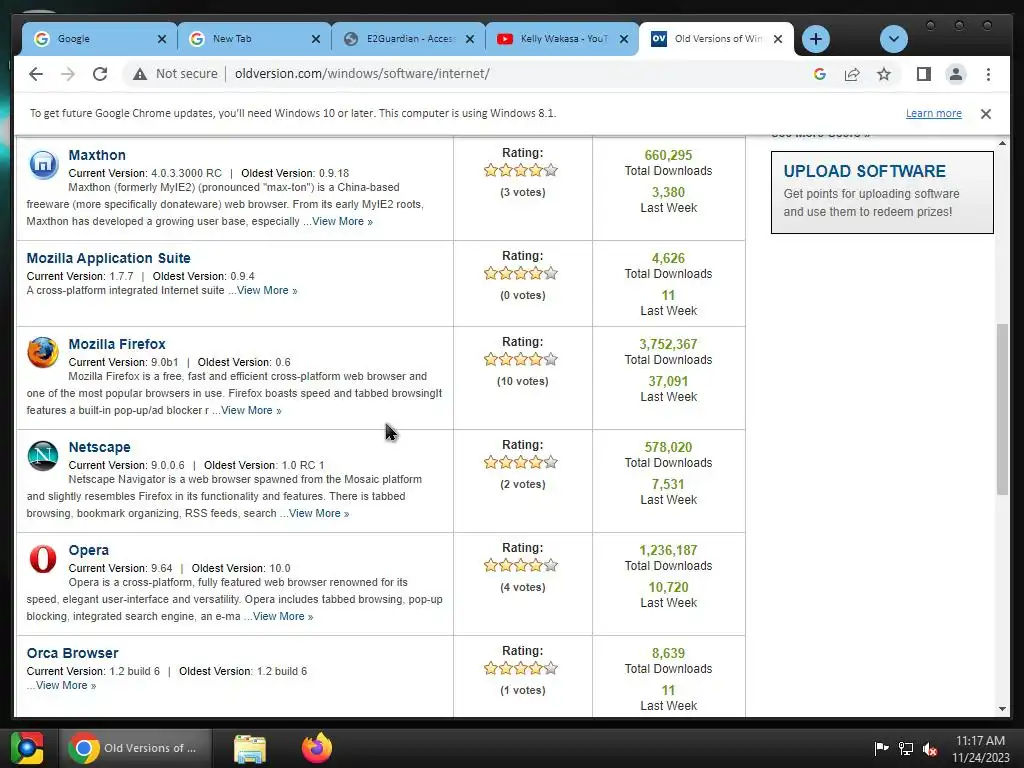Click the page scrollbar down arrow
The width and height of the screenshot is (1024, 768).
point(1002,709)
